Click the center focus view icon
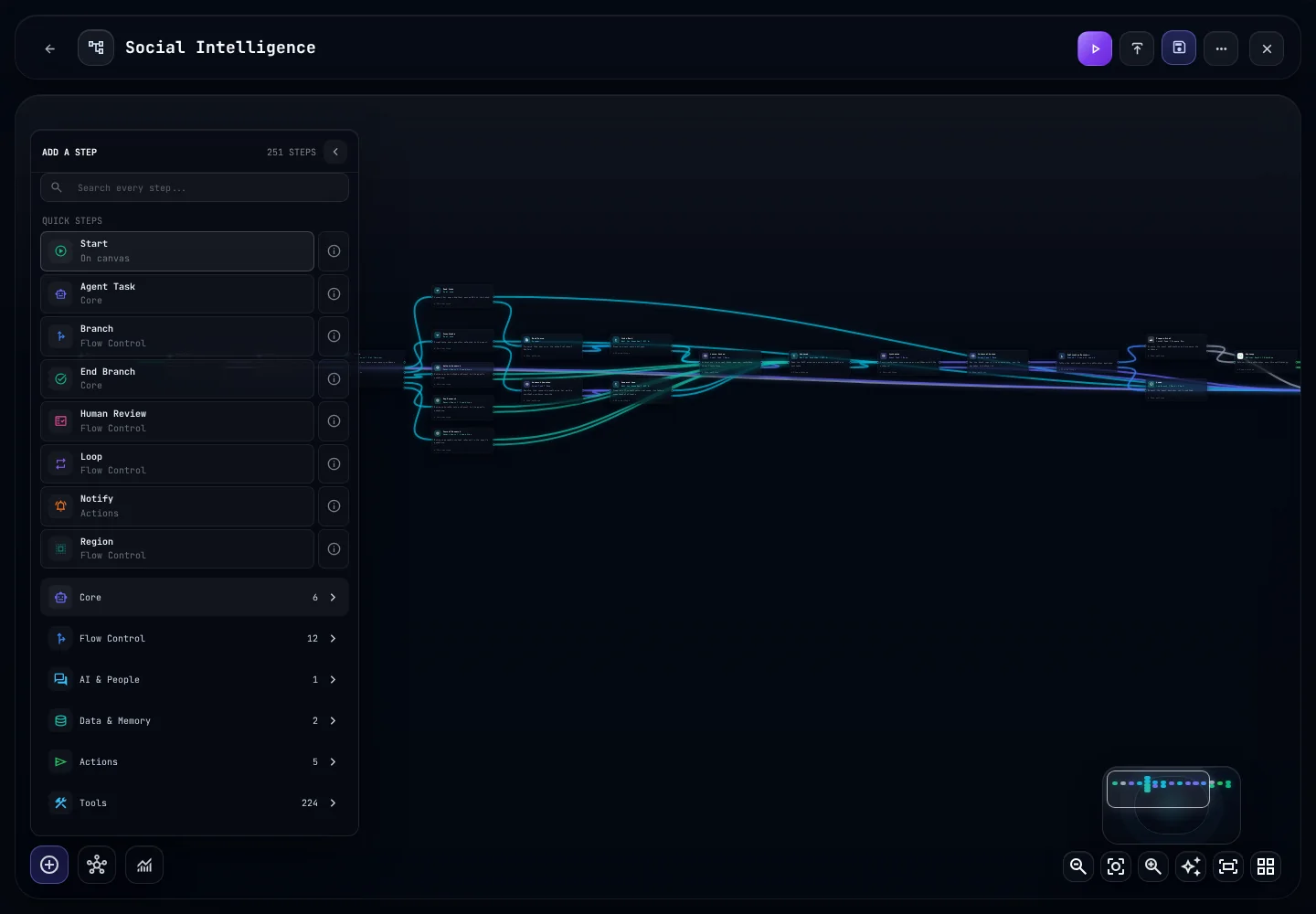This screenshot has height=914, width=1316. click(1116, 866)
